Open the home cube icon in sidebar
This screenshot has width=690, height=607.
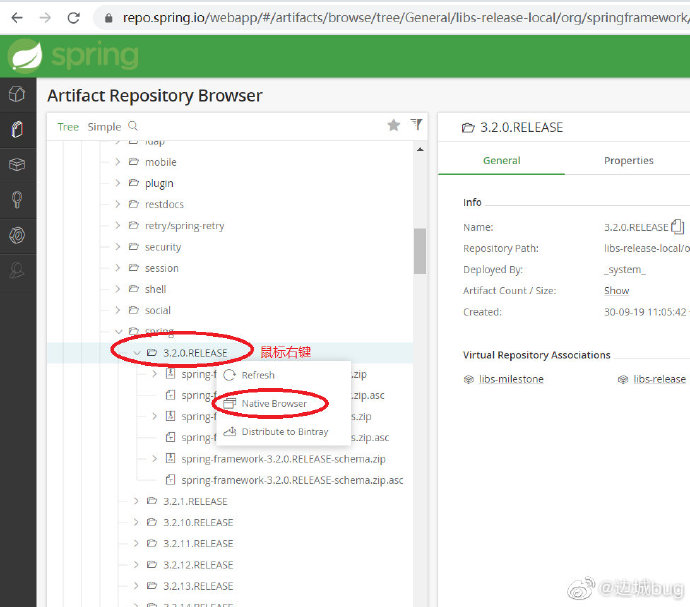click(x=17, y=94)
